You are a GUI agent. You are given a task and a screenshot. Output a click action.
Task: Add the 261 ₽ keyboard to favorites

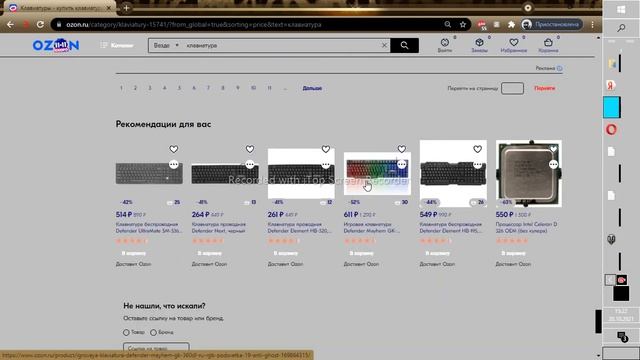pos(326,149)
